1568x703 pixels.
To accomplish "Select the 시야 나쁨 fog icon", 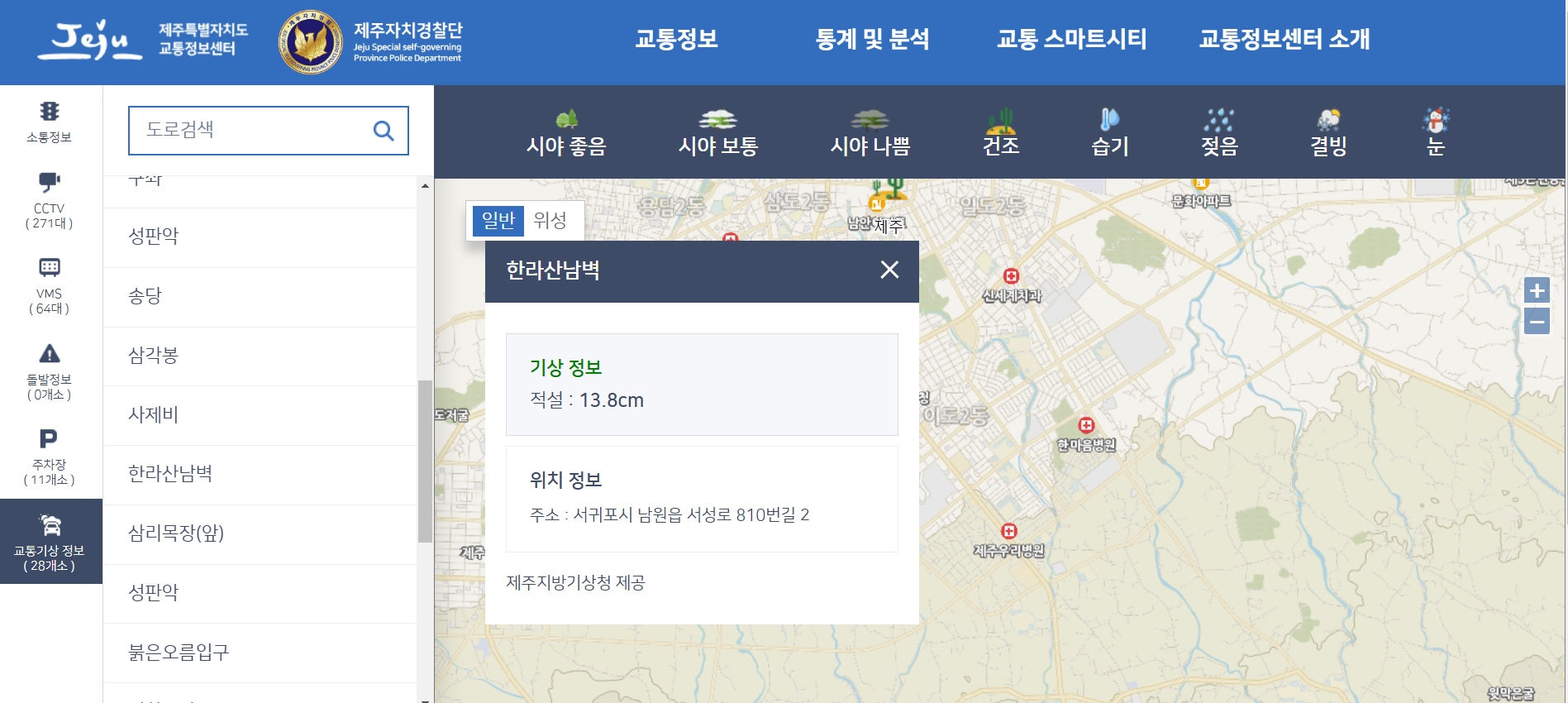I will pyautogui.click(x=870, y=119).
